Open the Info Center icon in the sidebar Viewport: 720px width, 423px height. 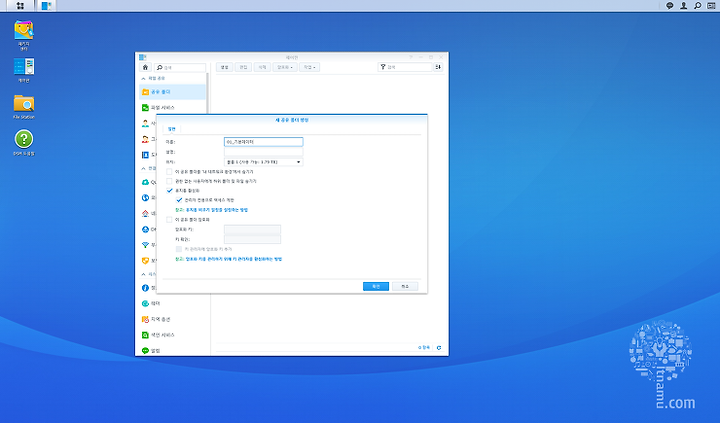click(x=145, y=288)
